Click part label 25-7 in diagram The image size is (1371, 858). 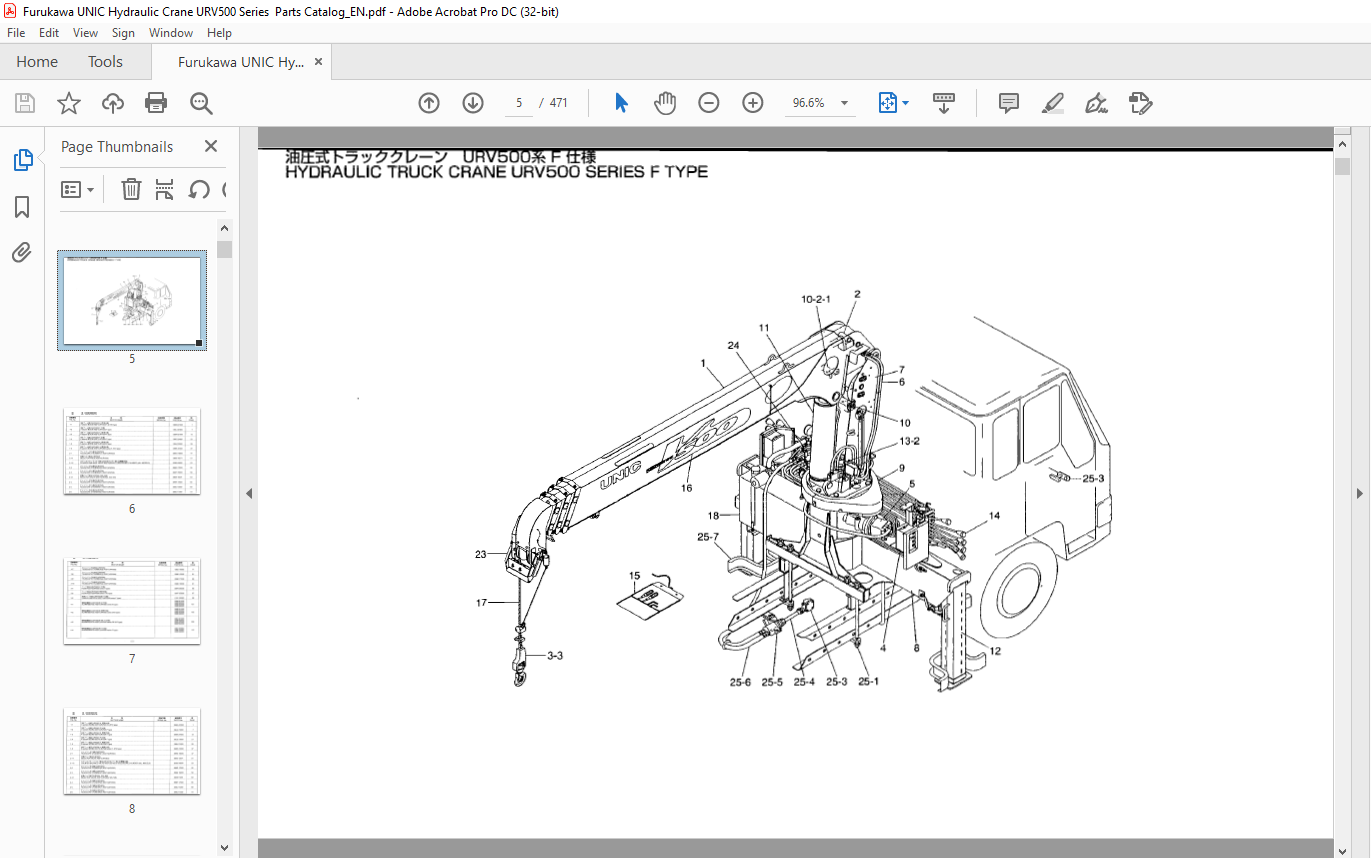[x=708, y=537]
